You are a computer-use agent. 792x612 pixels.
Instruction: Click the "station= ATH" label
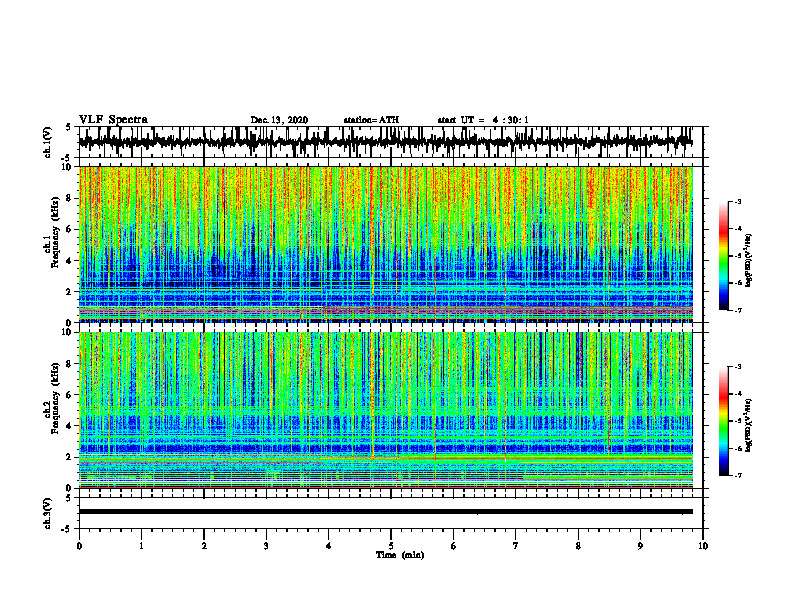pyautogui.click(x=371, y=120)
